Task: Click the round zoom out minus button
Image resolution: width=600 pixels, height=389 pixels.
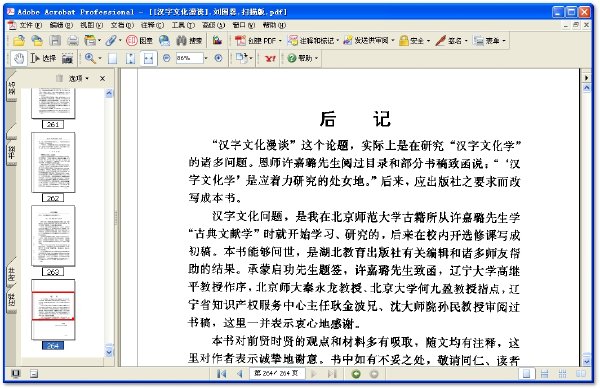Action: tap(166, 58)
